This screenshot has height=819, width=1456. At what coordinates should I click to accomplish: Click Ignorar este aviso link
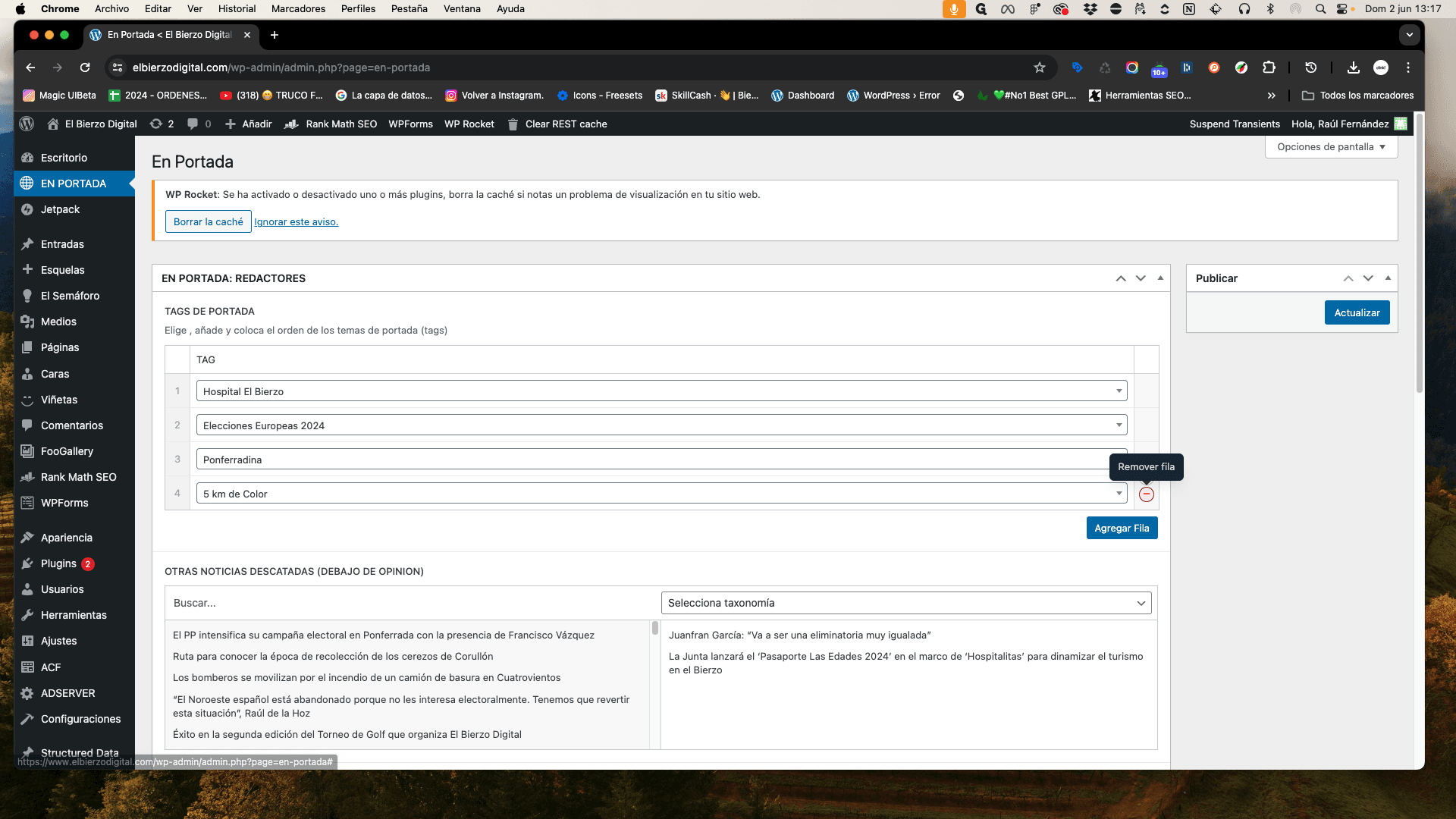click(x=296, y=222)
